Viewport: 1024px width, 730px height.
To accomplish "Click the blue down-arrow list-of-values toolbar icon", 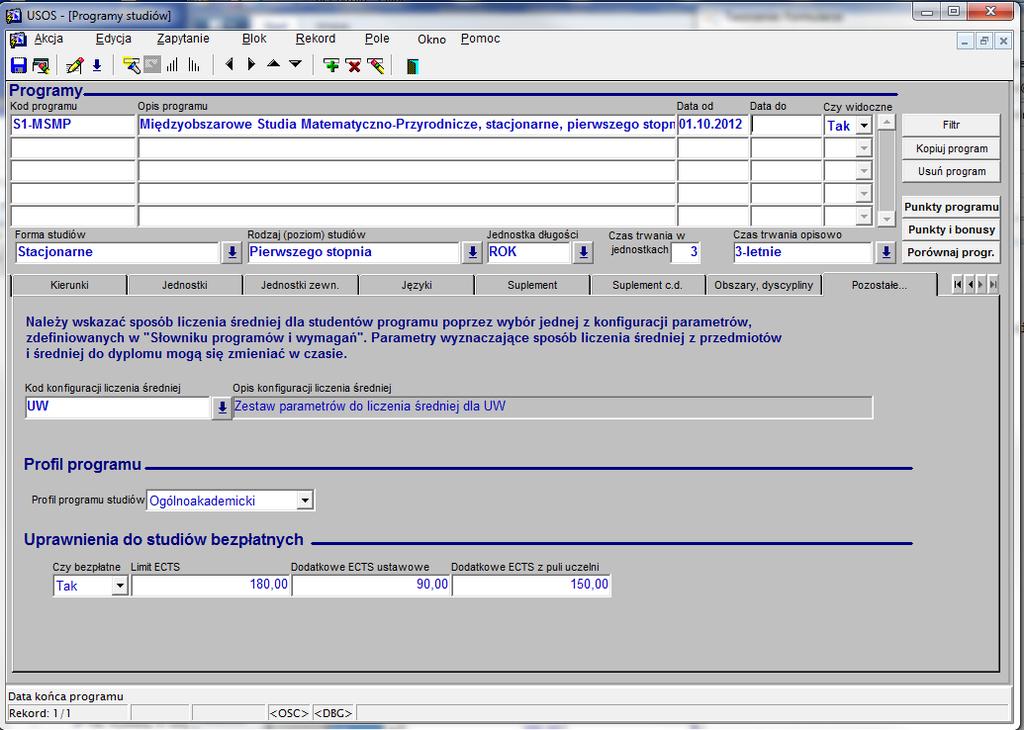I will [x=97, y=65].
